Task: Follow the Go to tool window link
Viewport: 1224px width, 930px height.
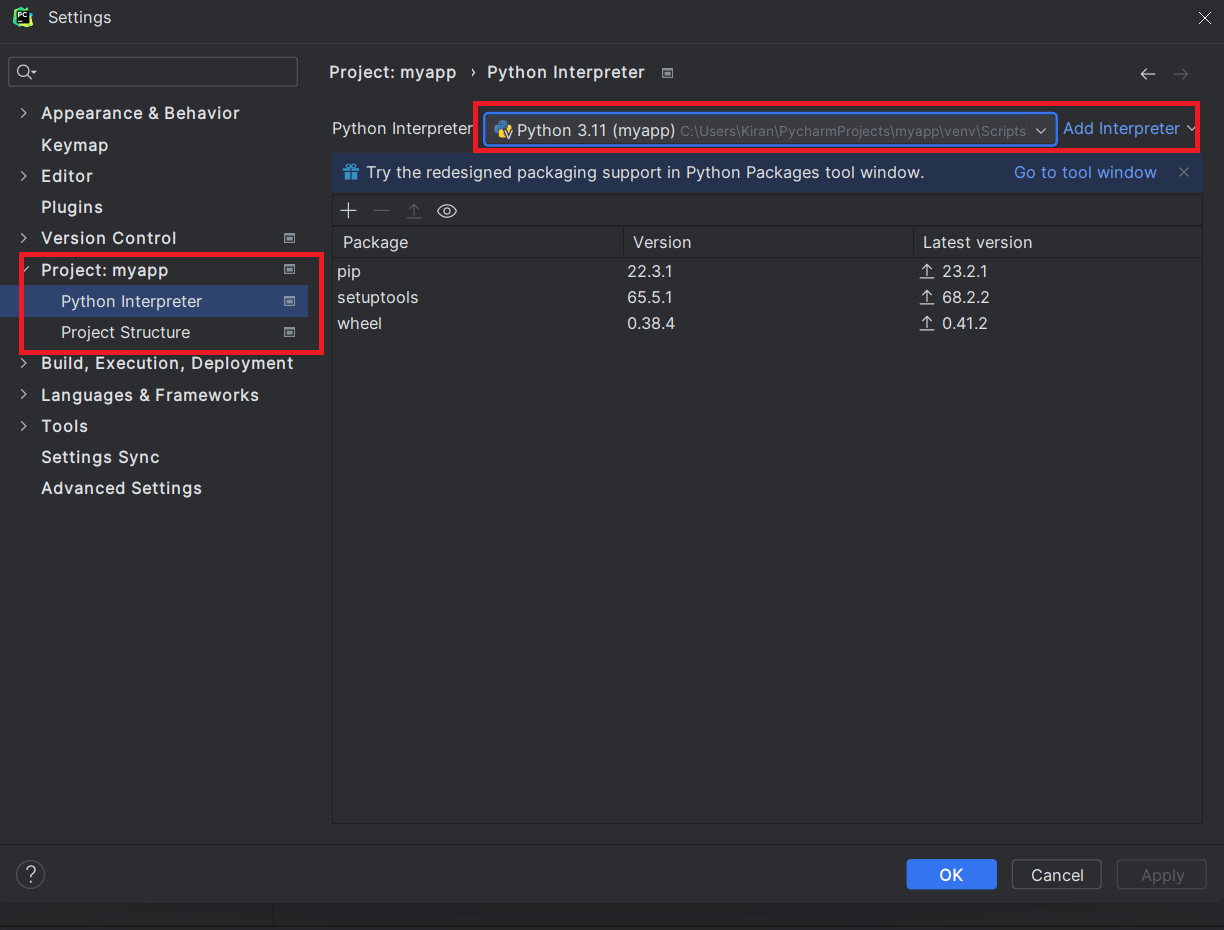Action: (1084, 172)
